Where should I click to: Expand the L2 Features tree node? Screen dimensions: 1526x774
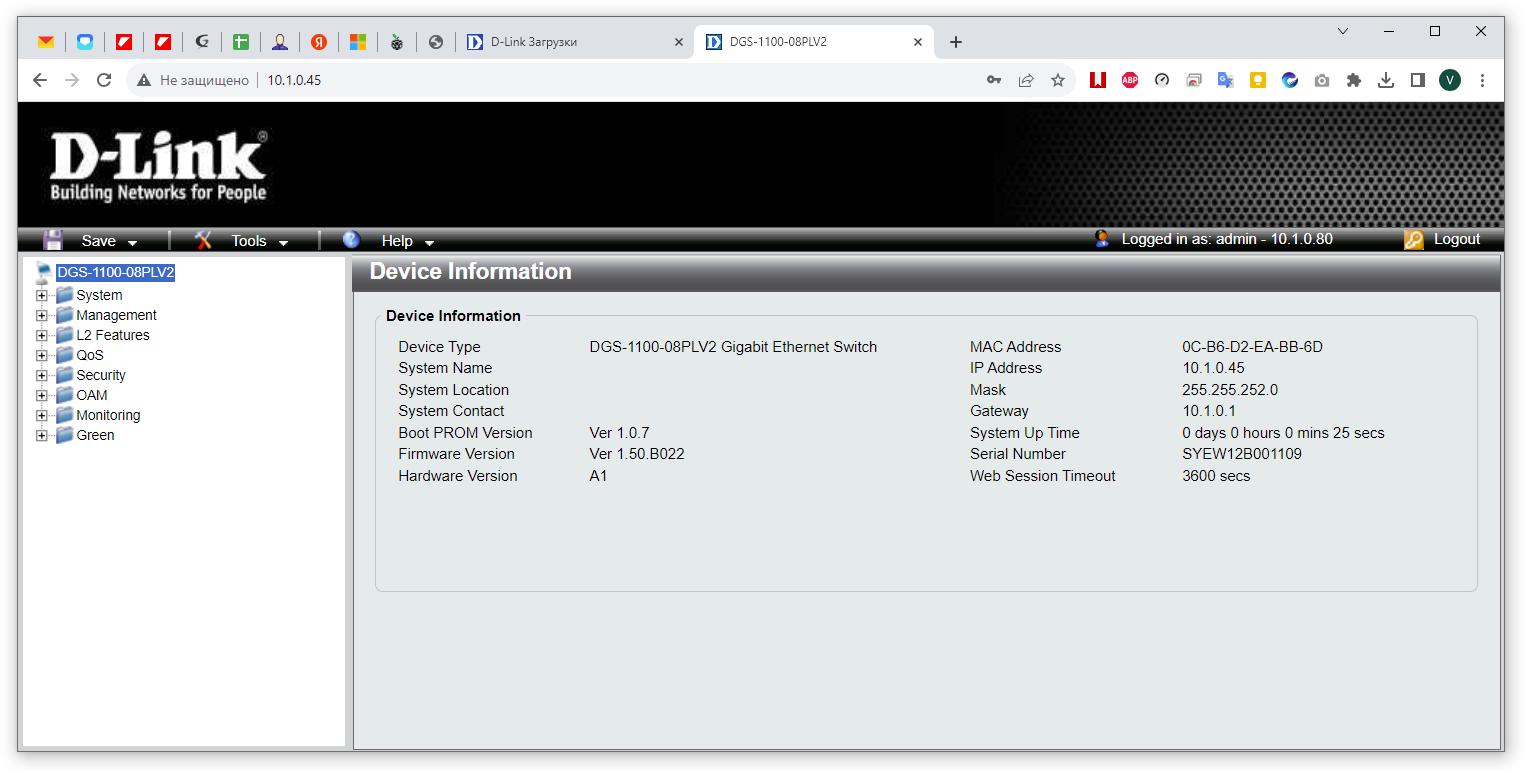[x=41, y=335]
